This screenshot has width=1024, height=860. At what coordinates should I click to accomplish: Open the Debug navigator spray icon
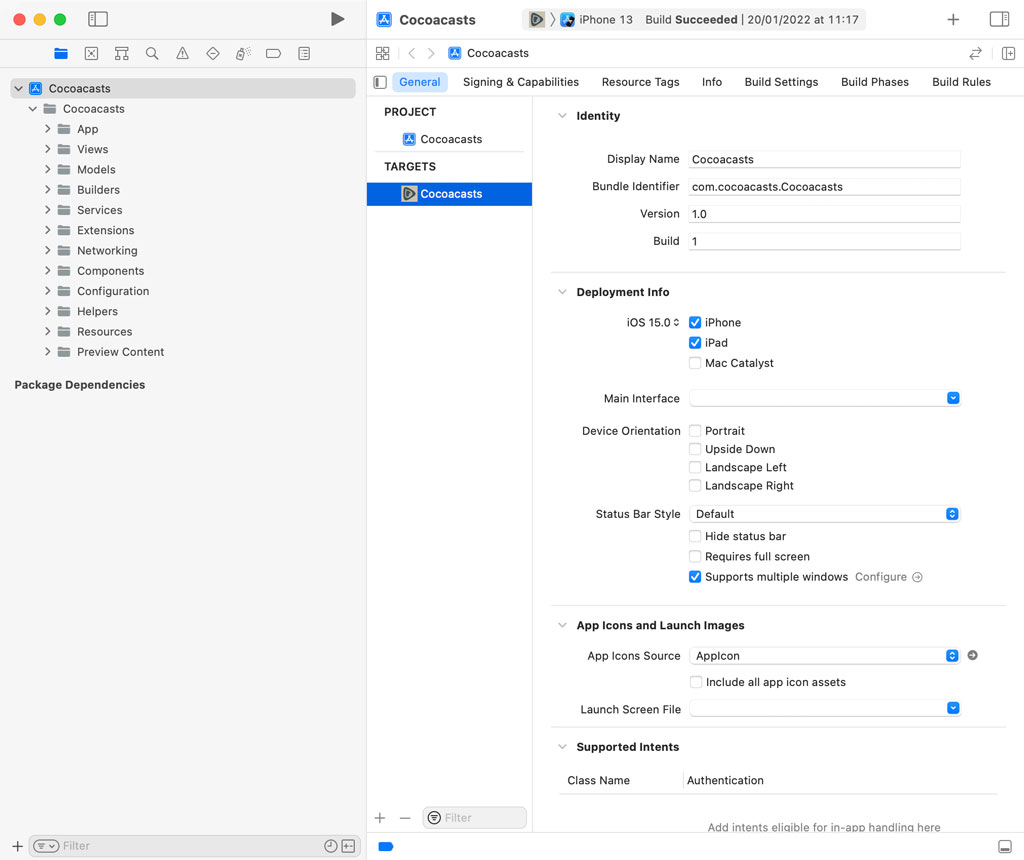[243, 54]
